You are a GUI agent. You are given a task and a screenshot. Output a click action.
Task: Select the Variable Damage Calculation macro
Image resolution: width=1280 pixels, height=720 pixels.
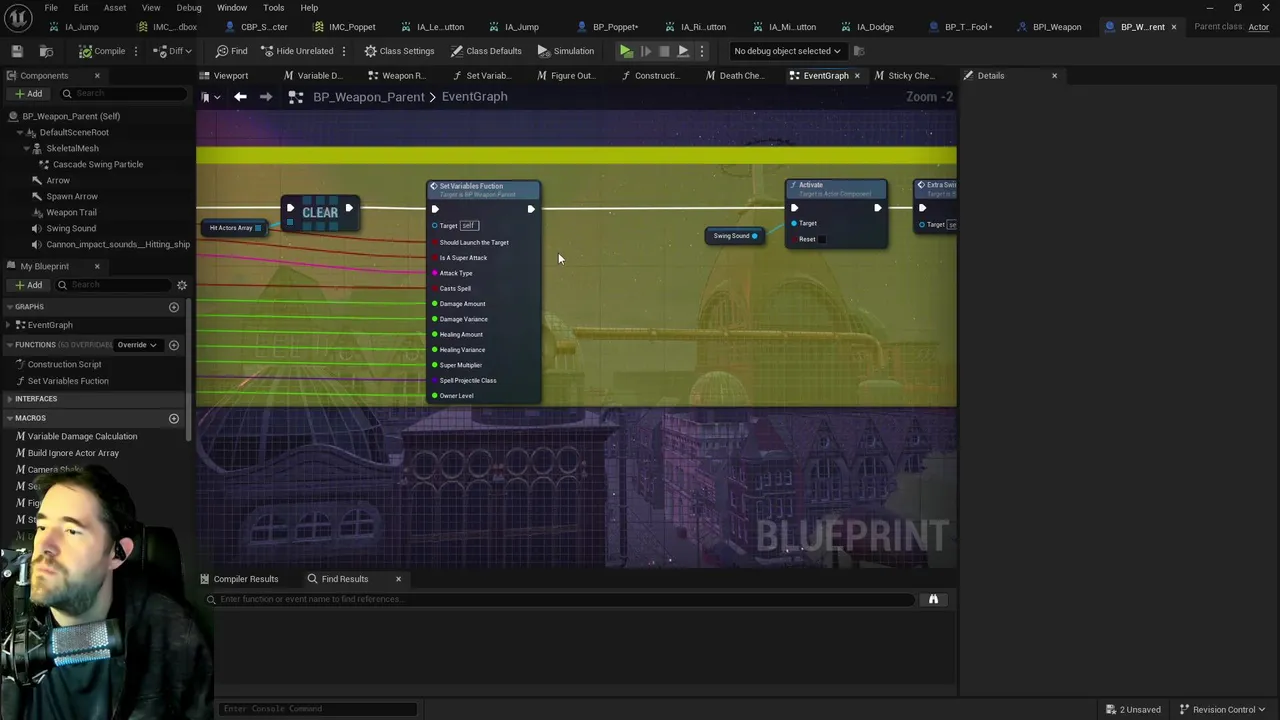[x=82, y=436]
